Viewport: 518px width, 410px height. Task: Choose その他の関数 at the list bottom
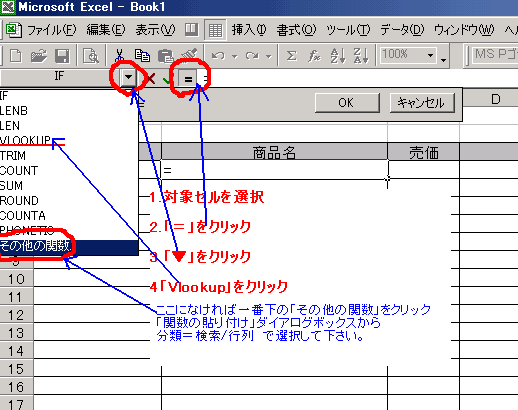[69, 246]
